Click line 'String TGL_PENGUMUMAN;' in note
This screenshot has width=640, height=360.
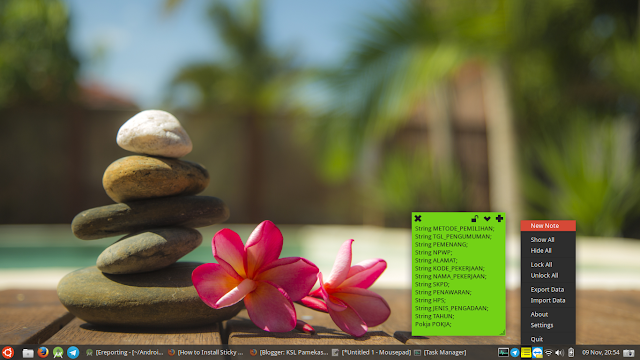[453, 236]
